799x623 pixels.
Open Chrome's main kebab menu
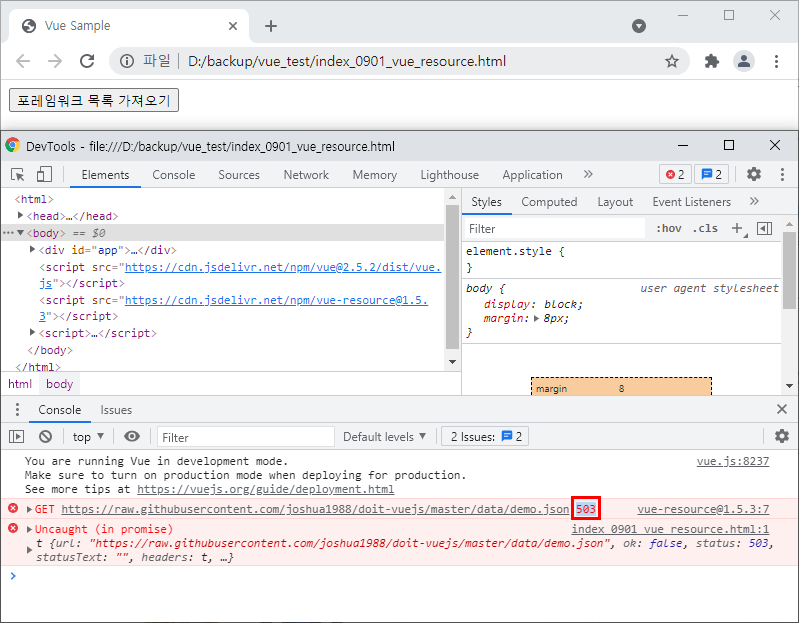tap(776, 61)
